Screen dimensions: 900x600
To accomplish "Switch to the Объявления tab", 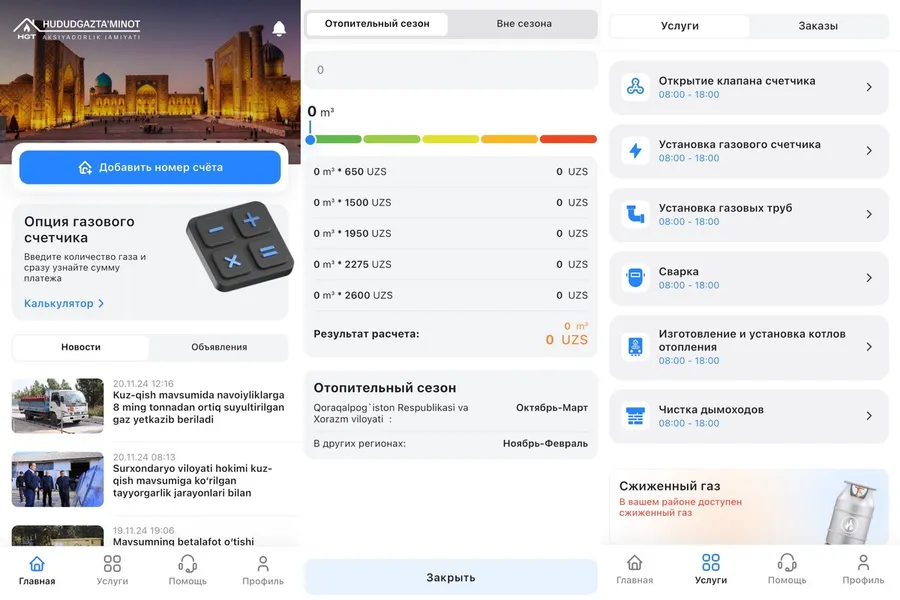I will coord(219,347).
